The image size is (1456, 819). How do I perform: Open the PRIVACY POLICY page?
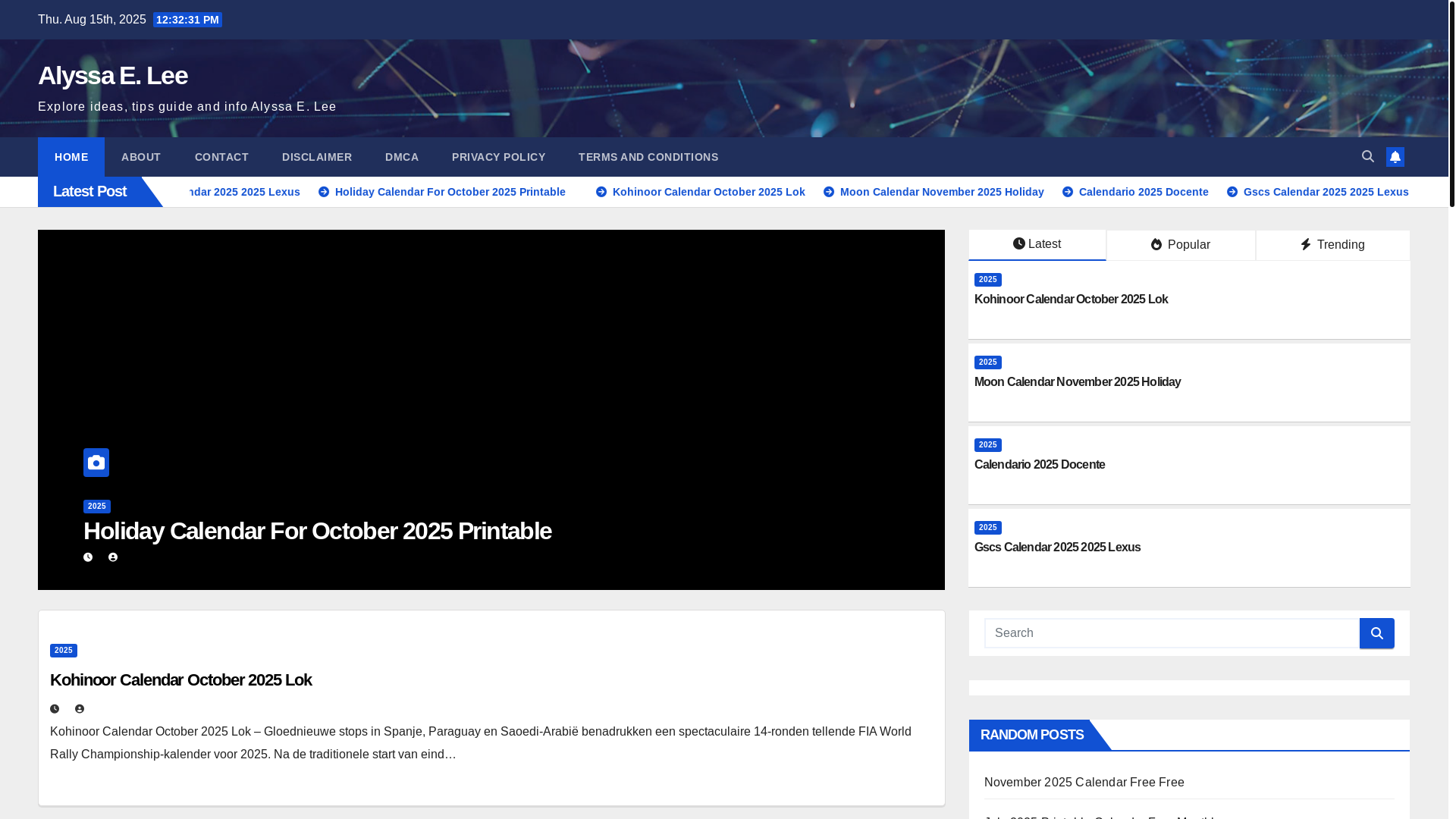point(499,157)
